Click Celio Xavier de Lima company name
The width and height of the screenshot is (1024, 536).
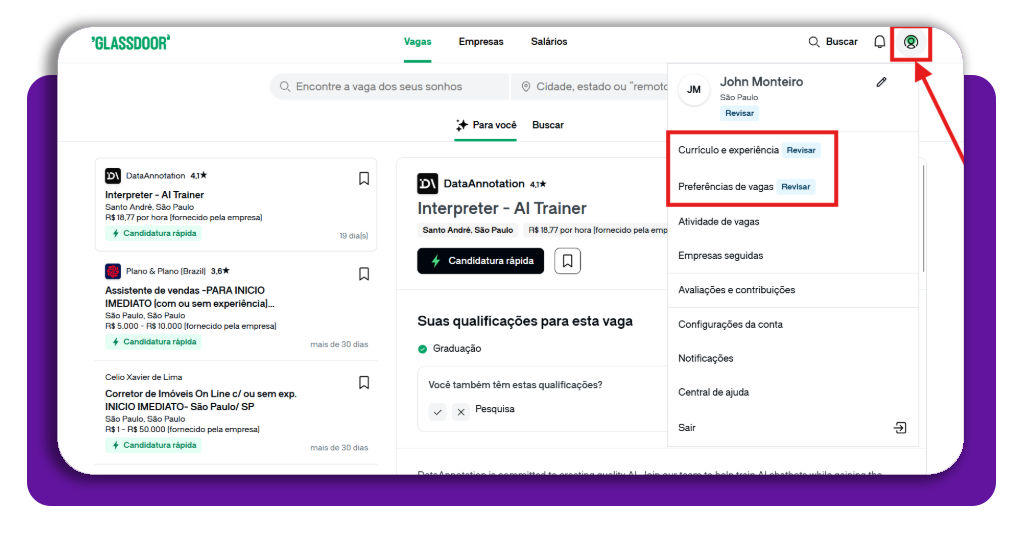click(144, 377)
